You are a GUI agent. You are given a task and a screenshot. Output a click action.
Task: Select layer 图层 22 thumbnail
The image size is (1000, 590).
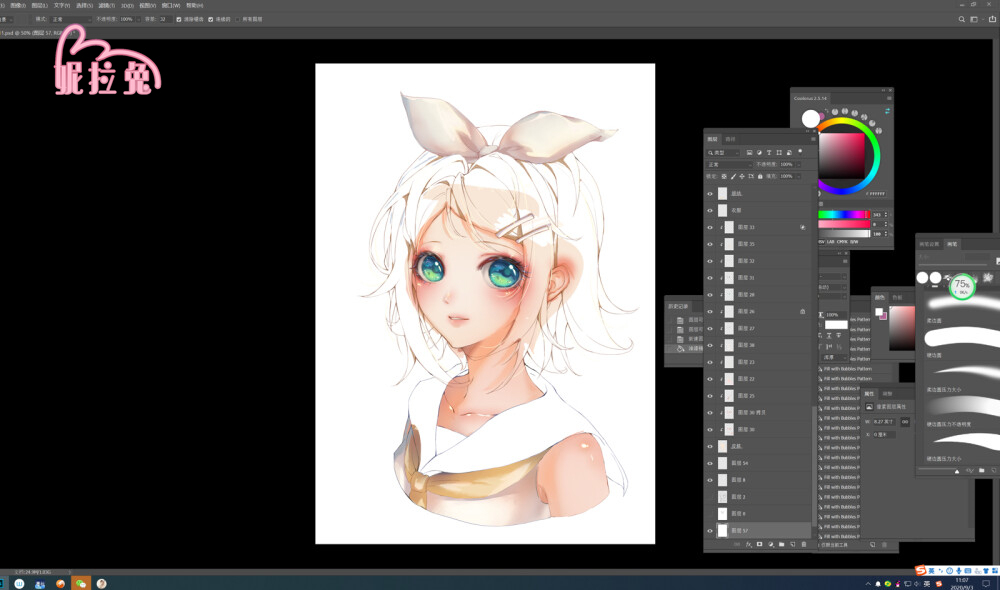coord(729,379)
